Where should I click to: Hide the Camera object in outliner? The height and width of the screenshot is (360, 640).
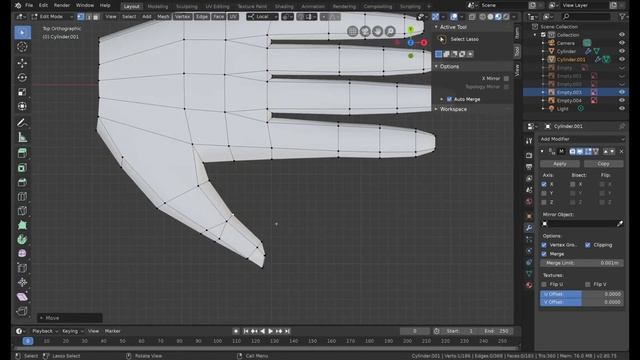(622, 43)
